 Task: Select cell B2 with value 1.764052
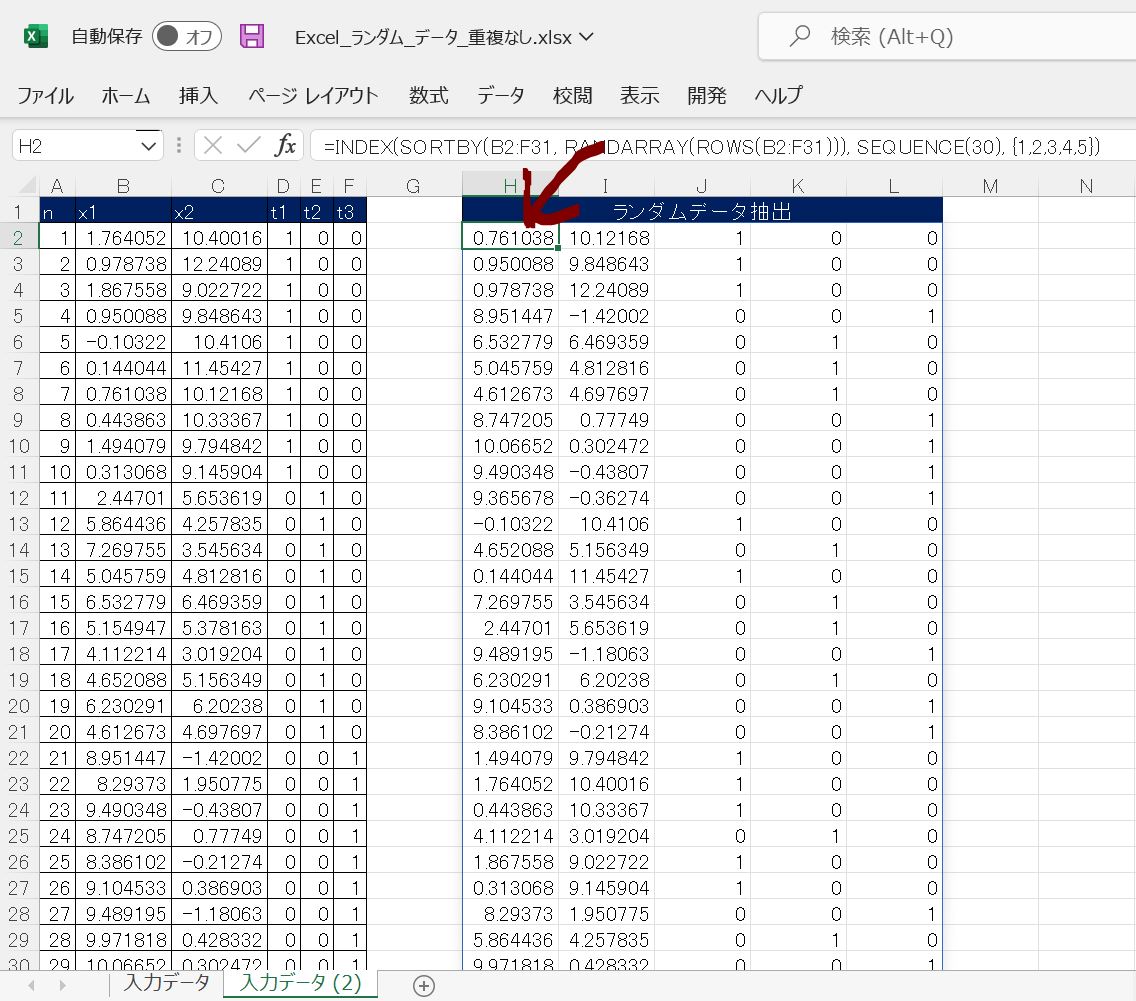click(x=123, y=238)
